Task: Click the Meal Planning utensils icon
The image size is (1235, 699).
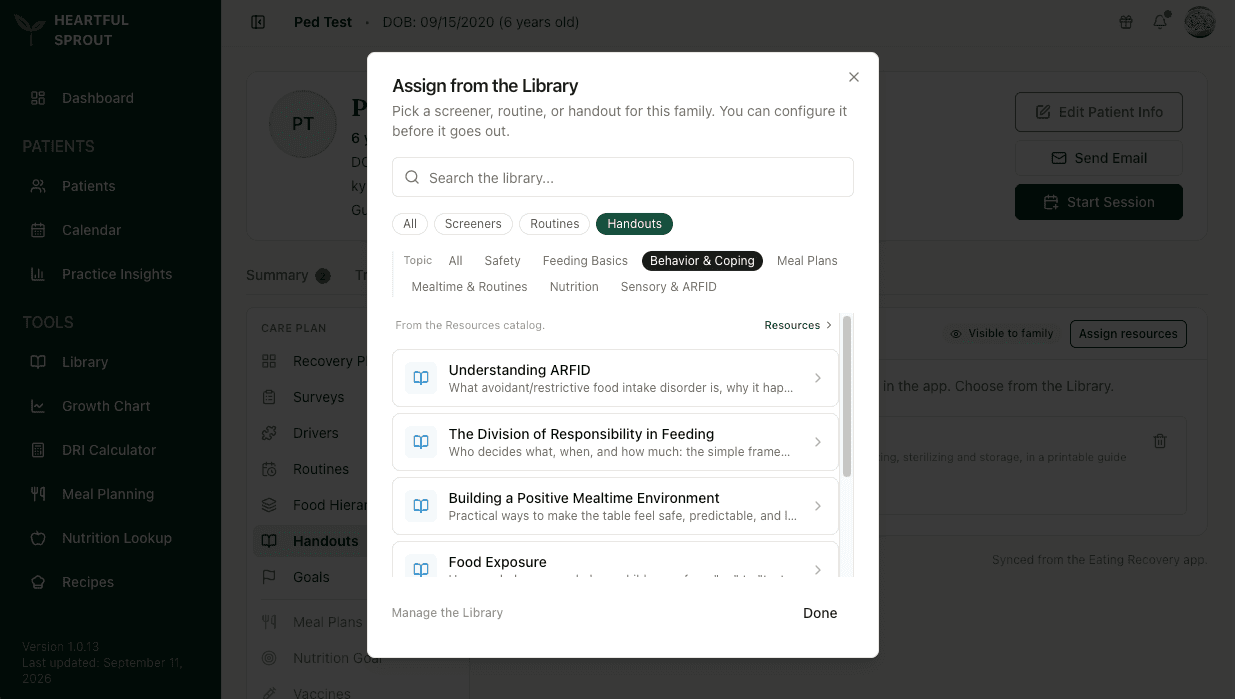Action: pos(38,494)
